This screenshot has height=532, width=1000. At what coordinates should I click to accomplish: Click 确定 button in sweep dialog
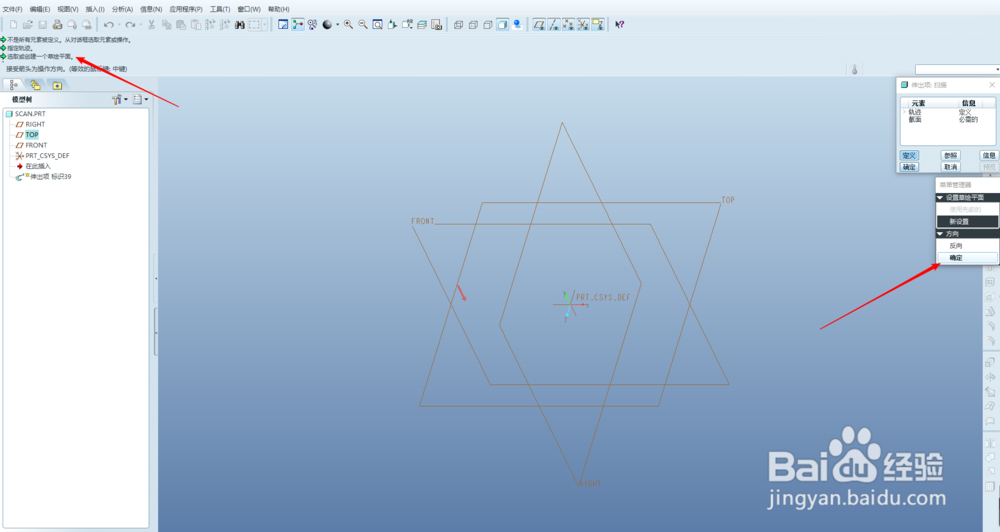click(909, 167)
